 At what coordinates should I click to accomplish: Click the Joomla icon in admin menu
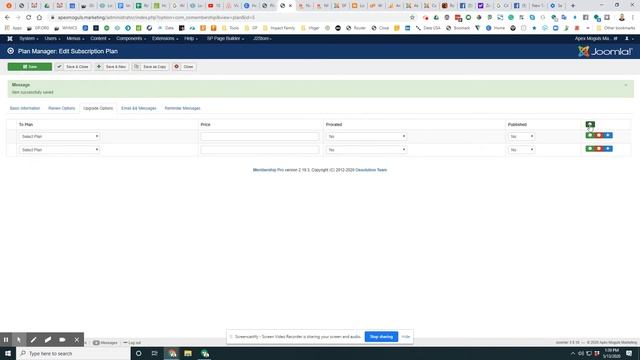10,38
